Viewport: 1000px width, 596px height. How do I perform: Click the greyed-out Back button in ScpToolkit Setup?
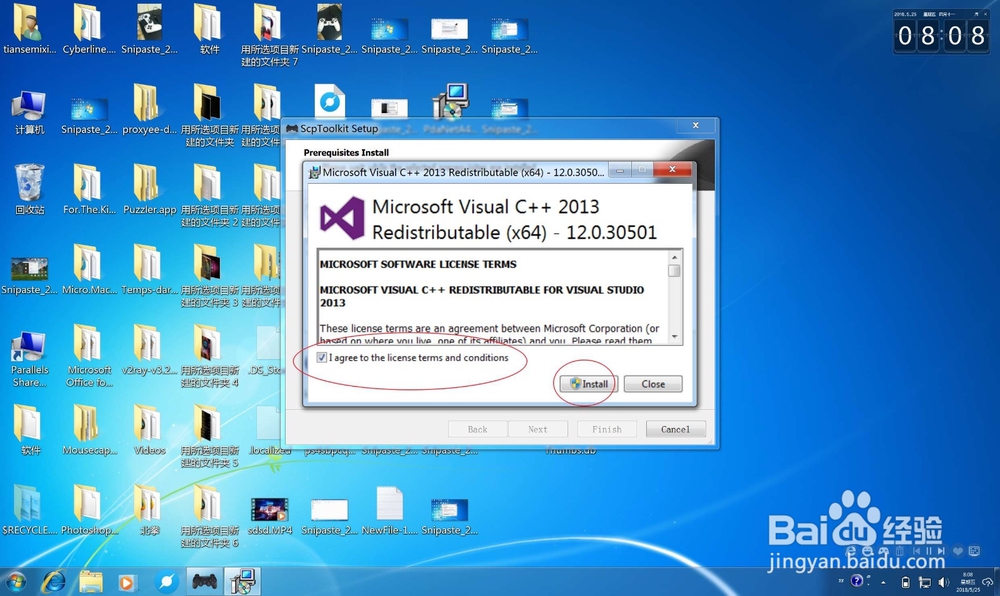pos(477,429)
